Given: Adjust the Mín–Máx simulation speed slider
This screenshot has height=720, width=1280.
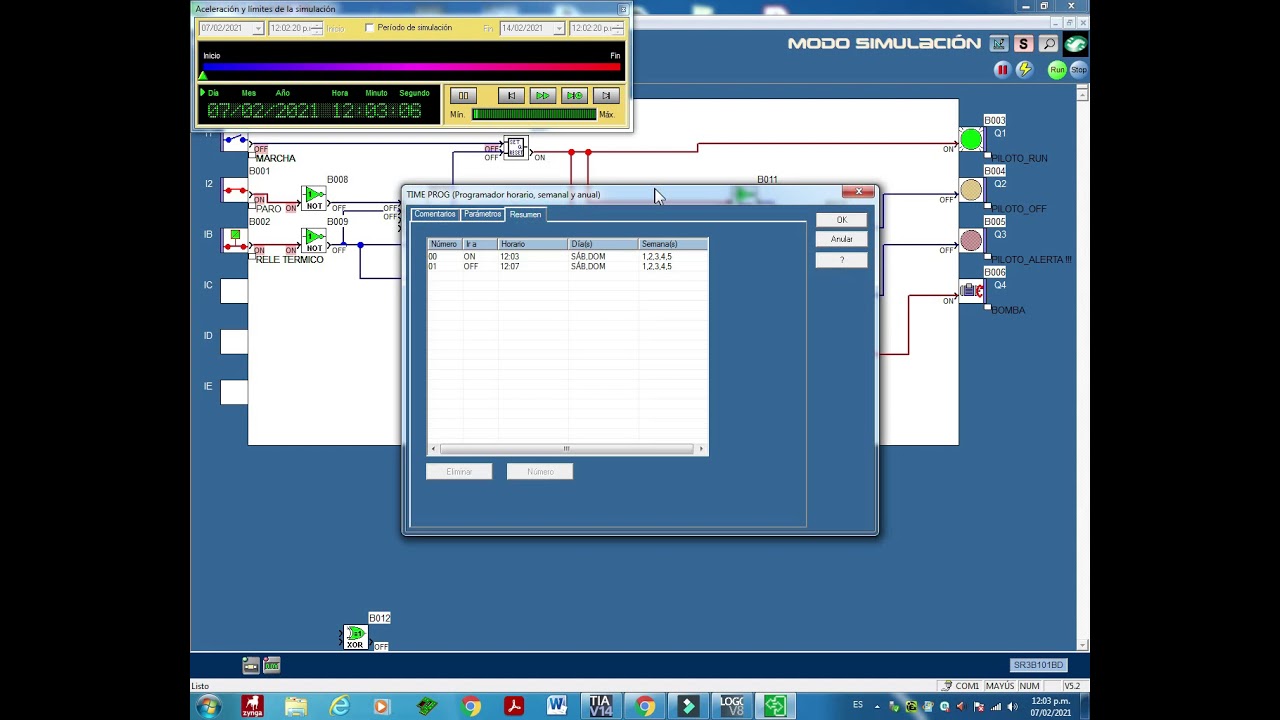Looking at the screenshot, I should point(534,114).
